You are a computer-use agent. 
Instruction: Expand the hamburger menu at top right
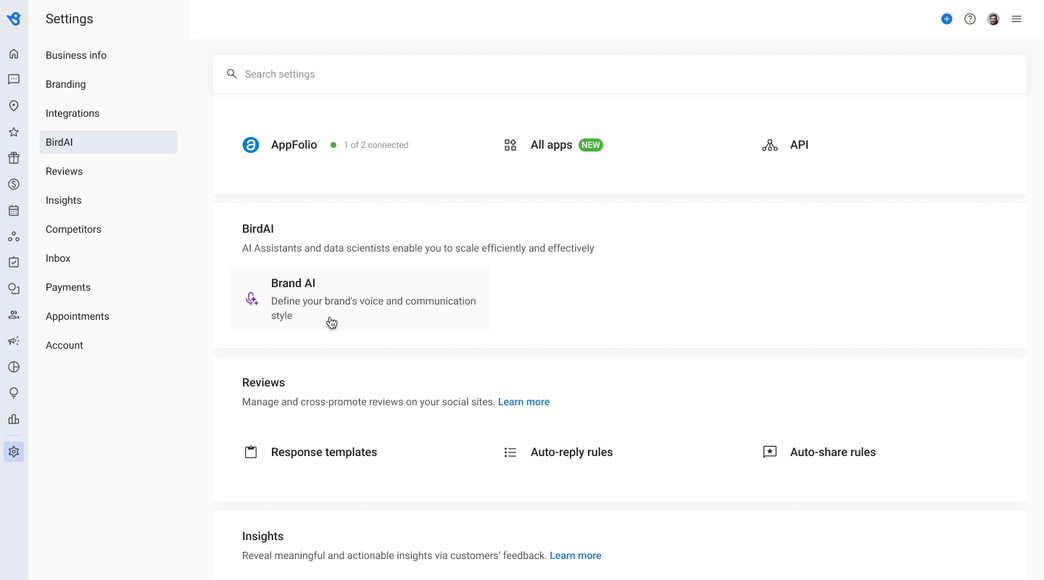click(x=1016, y=19)
